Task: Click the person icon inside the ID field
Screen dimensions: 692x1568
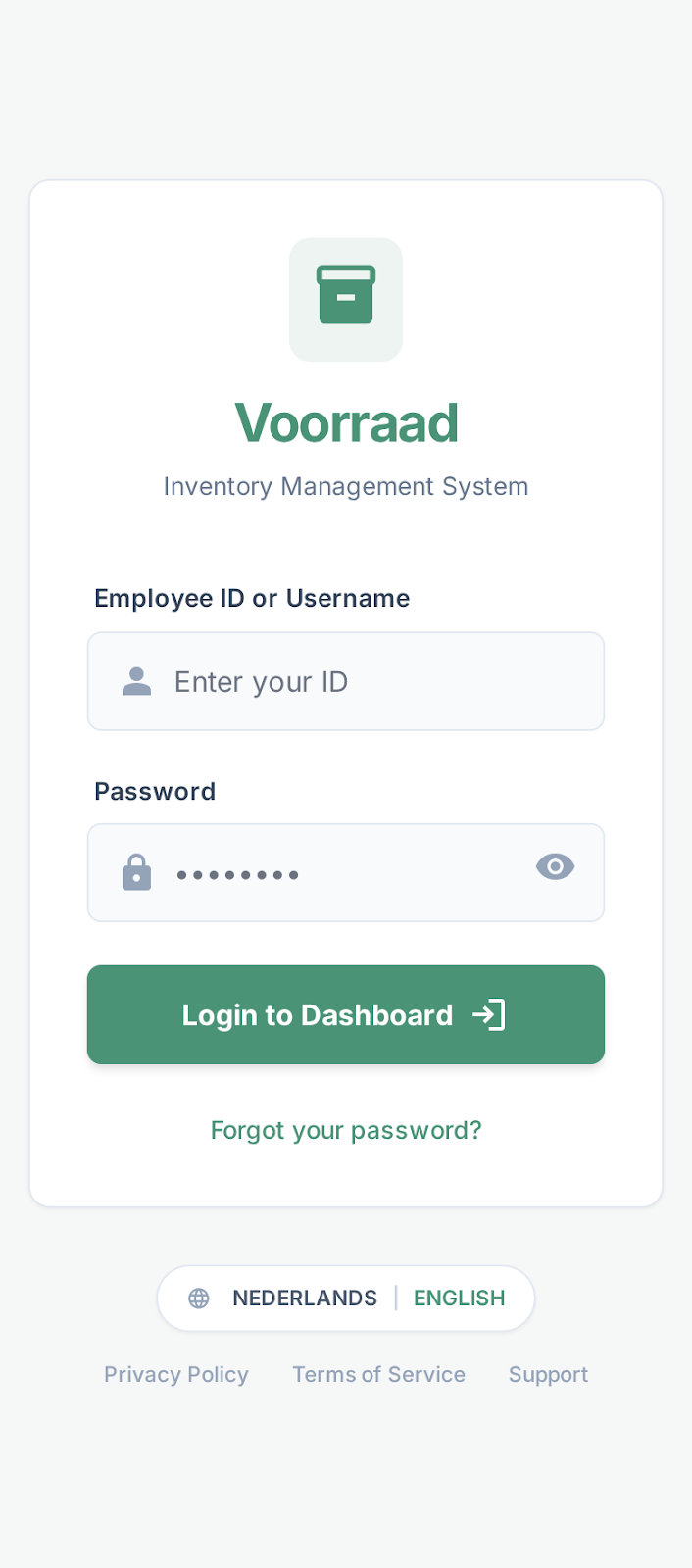Action: (x=136, y=681)
